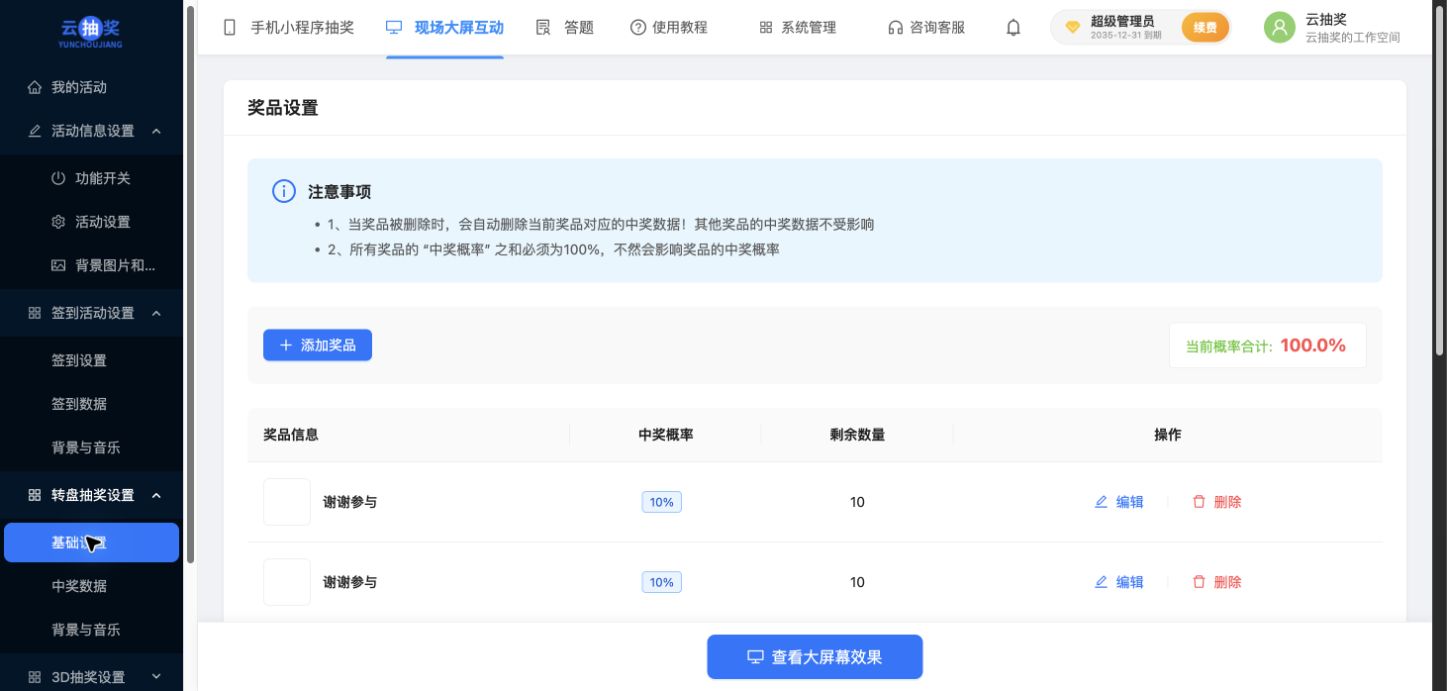
Task: Open 背景与音乐 under 转盘抽奖设置
Action: 86,630
